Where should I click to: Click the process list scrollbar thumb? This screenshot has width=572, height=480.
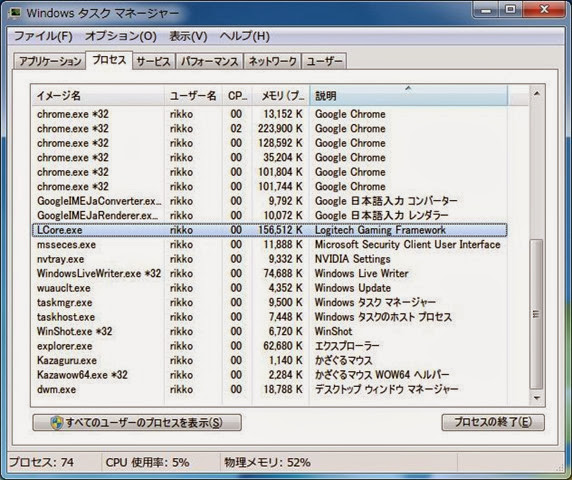tap(536, 314)
